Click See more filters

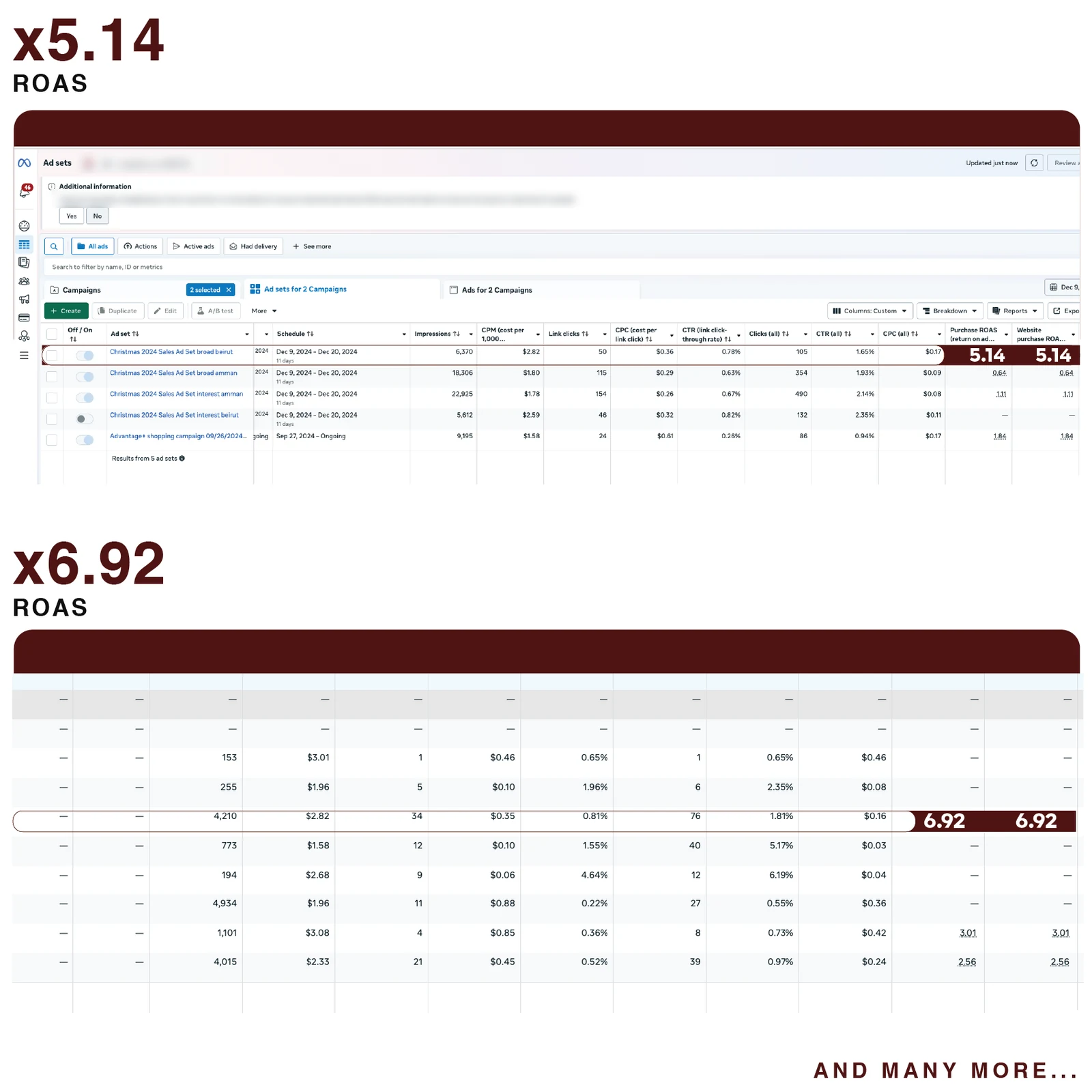pos(312,246)
